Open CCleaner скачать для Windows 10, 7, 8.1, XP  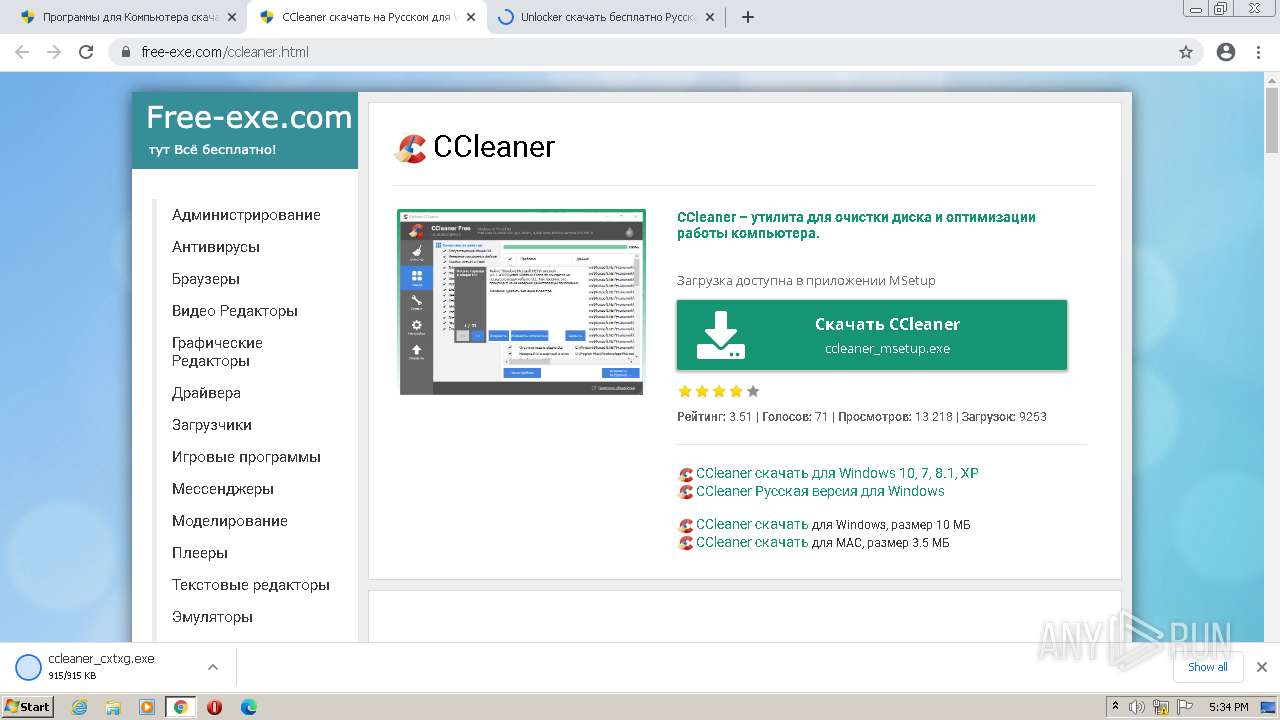(837, 473)
